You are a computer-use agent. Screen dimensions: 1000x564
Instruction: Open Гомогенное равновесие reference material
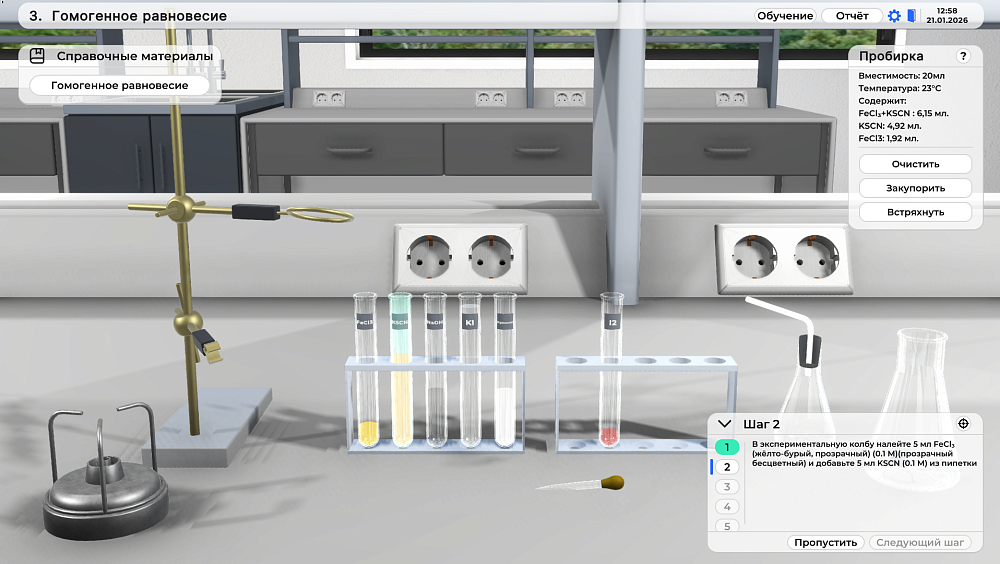120,85
